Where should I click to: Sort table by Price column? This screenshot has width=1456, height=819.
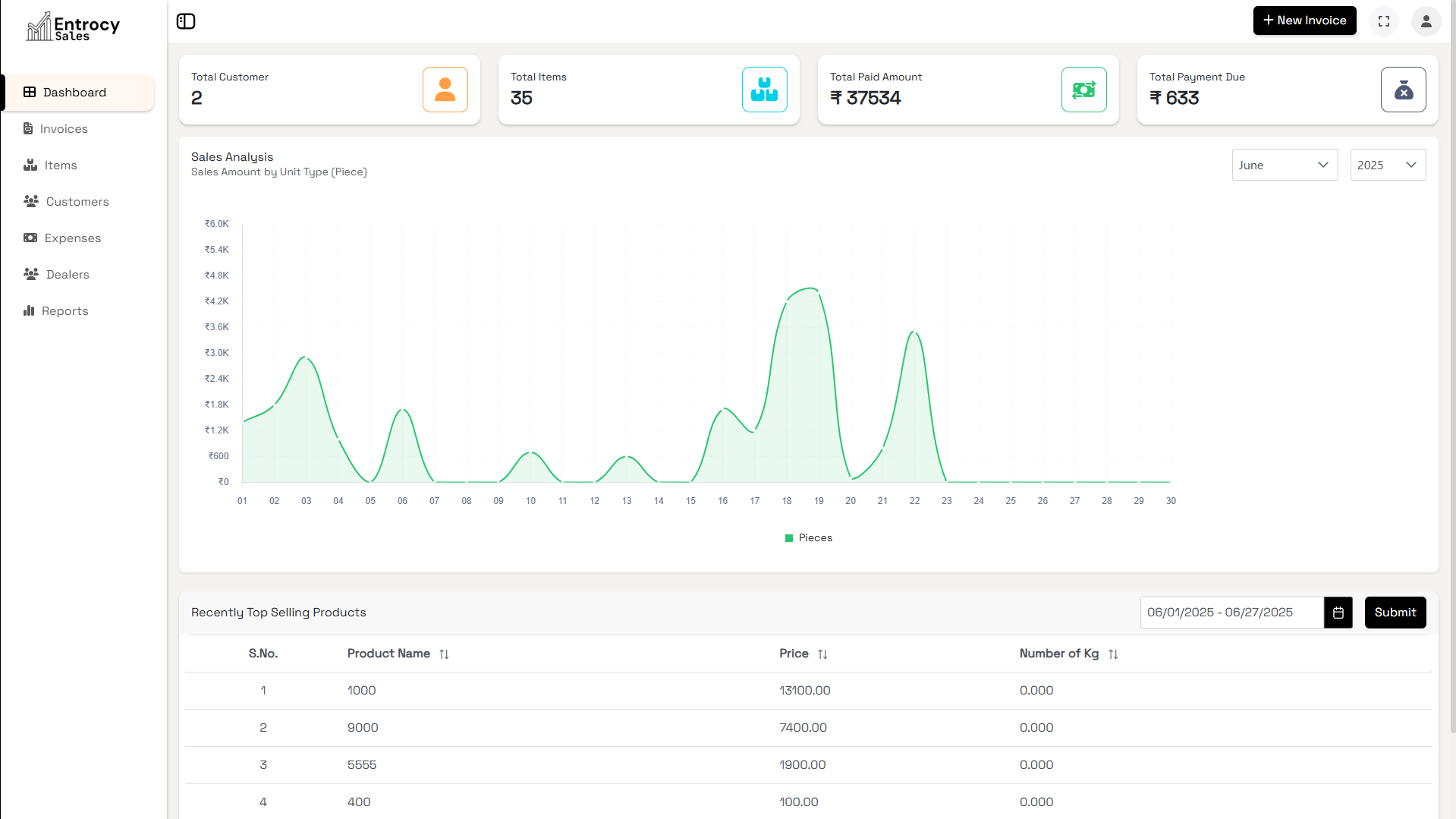coord(822,654)
